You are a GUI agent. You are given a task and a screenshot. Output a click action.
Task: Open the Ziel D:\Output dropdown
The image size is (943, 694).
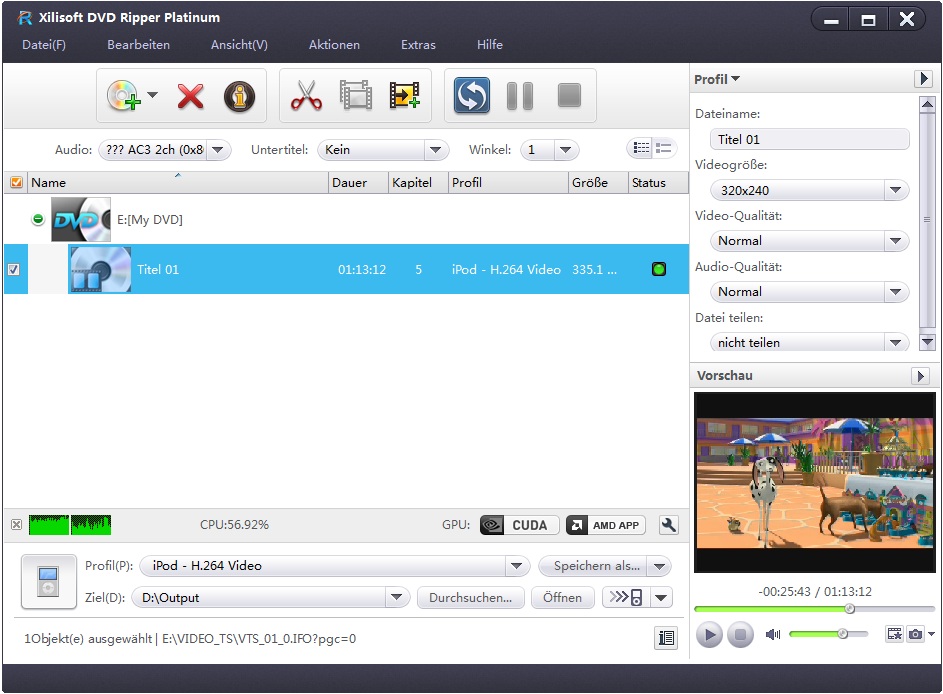point(396,597)
